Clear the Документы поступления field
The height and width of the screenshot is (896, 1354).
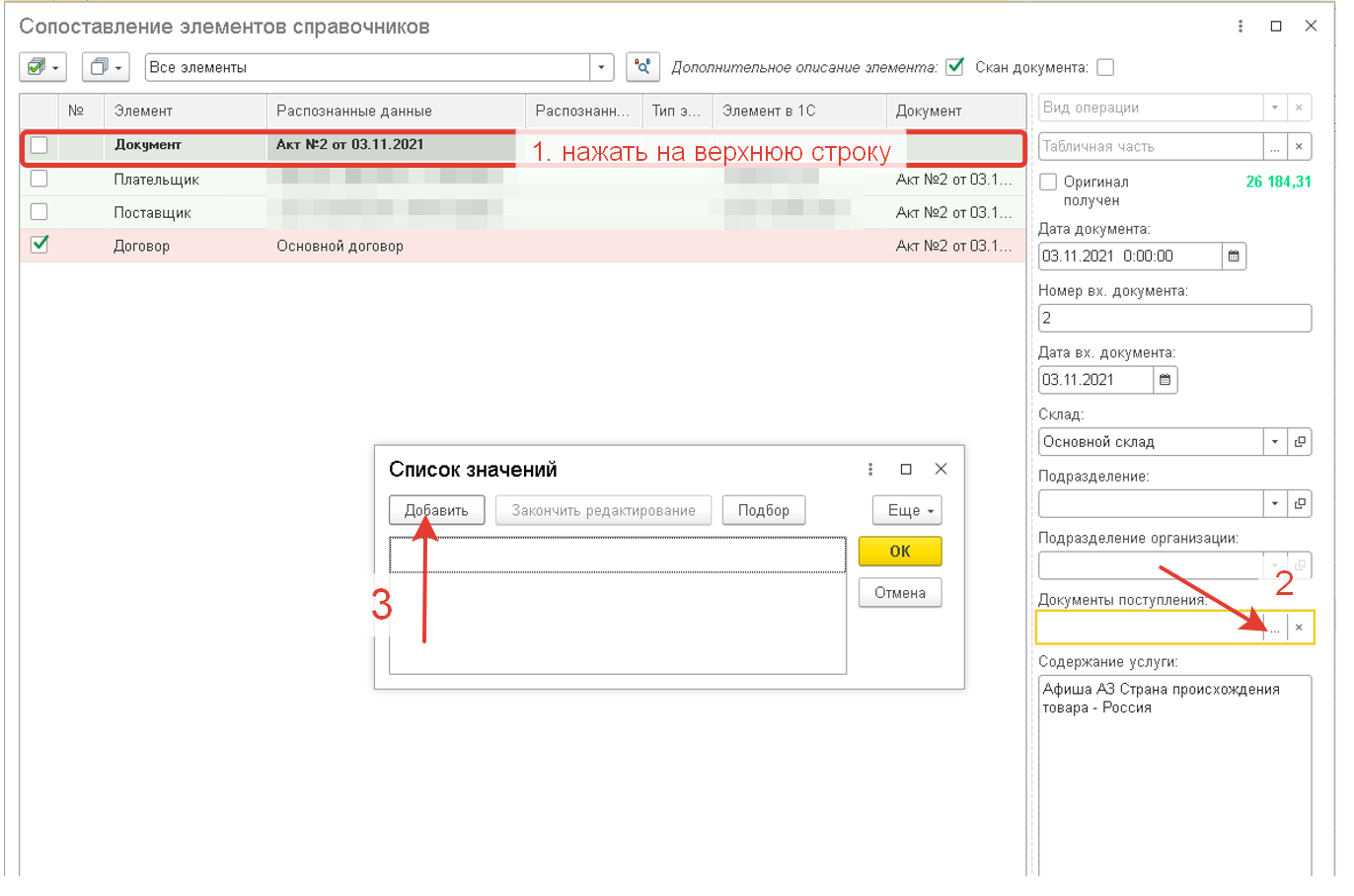[x=1299, y=628]
